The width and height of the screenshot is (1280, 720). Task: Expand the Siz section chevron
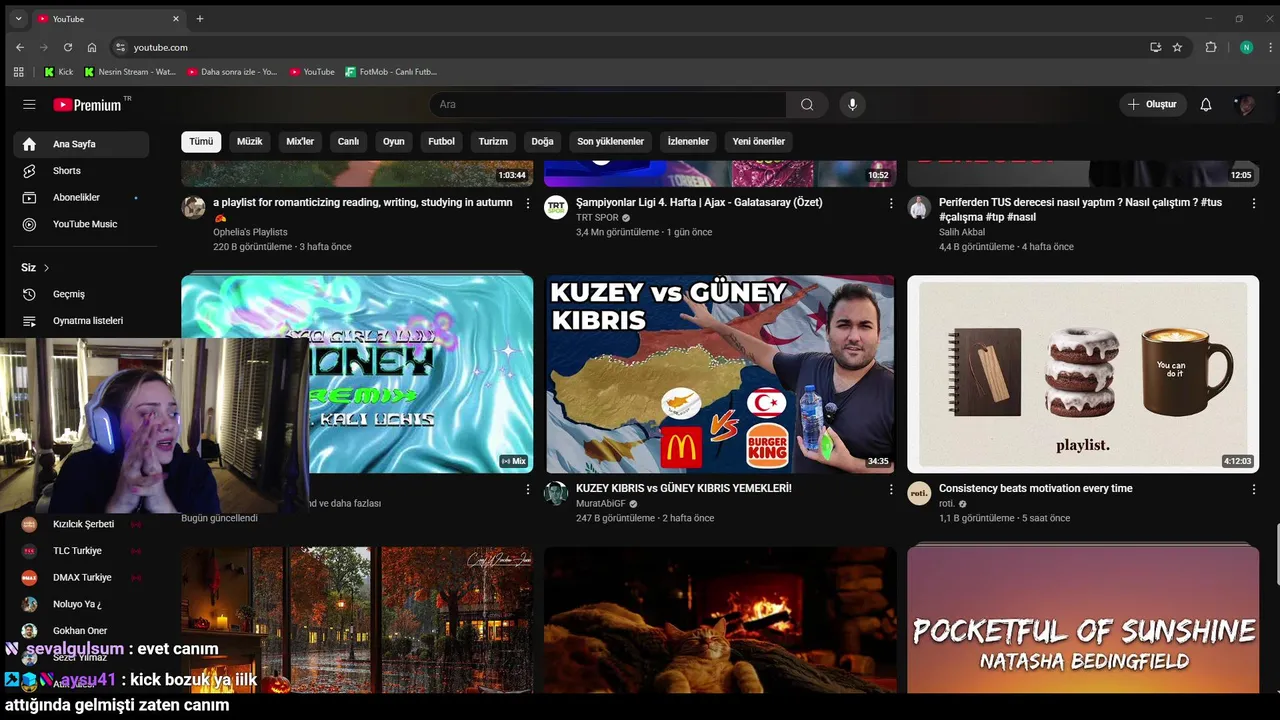pos(46,268)
